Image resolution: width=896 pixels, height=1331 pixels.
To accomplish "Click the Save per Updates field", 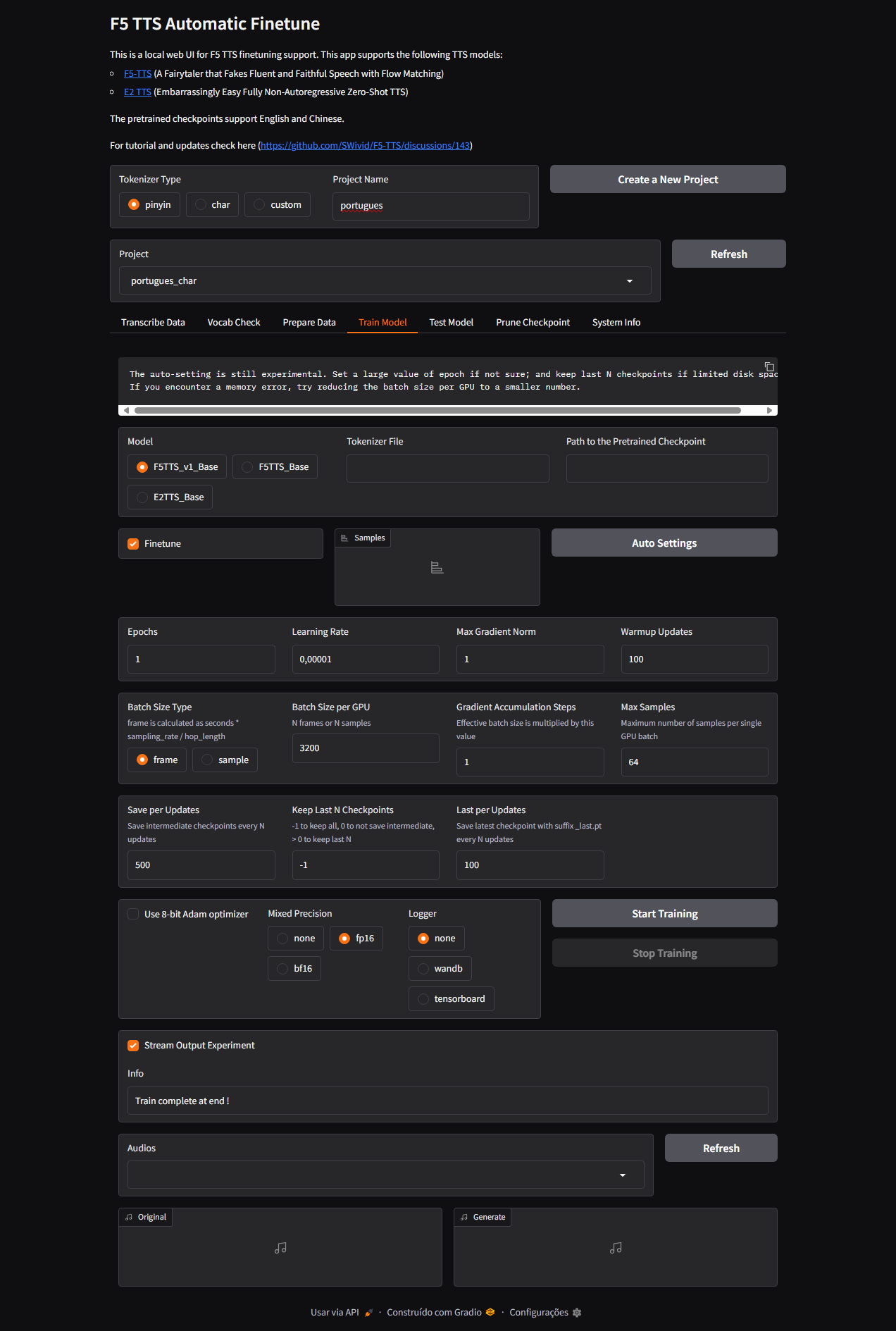I will click(x=201, y=865).
